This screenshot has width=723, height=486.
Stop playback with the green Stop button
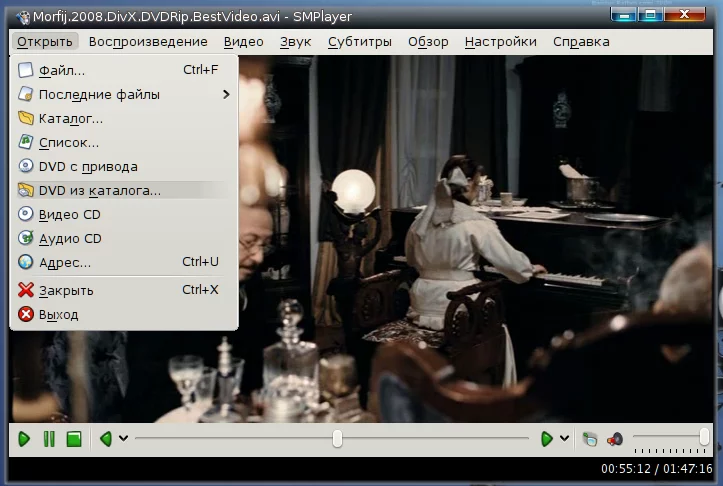click(x=74, y=439)
